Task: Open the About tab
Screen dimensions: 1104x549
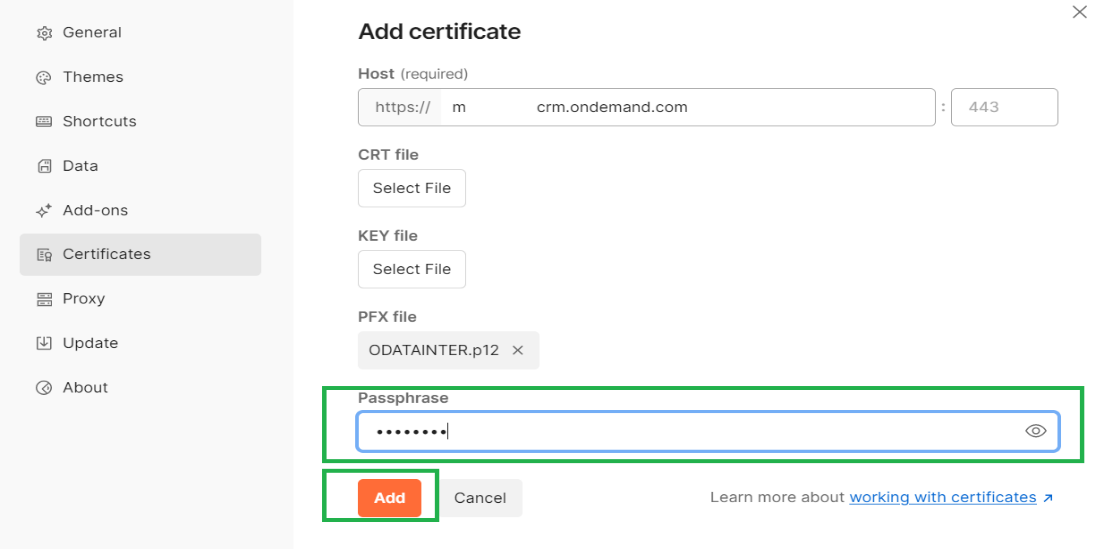Action: [x=141, y=388]
